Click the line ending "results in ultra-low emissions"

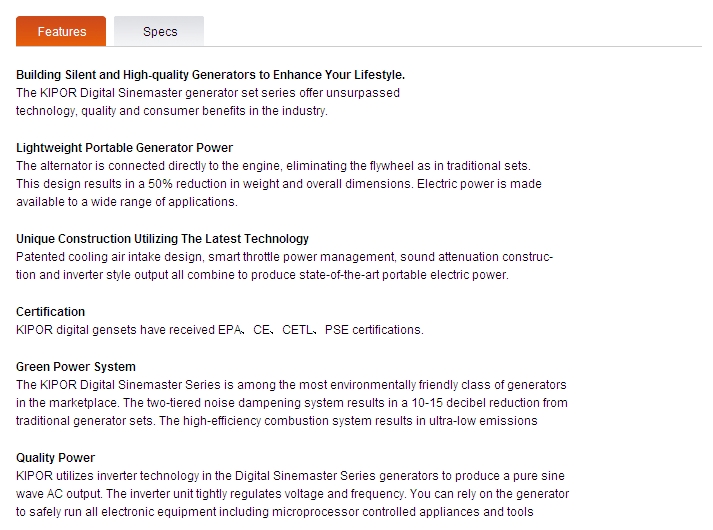(276, 421)
